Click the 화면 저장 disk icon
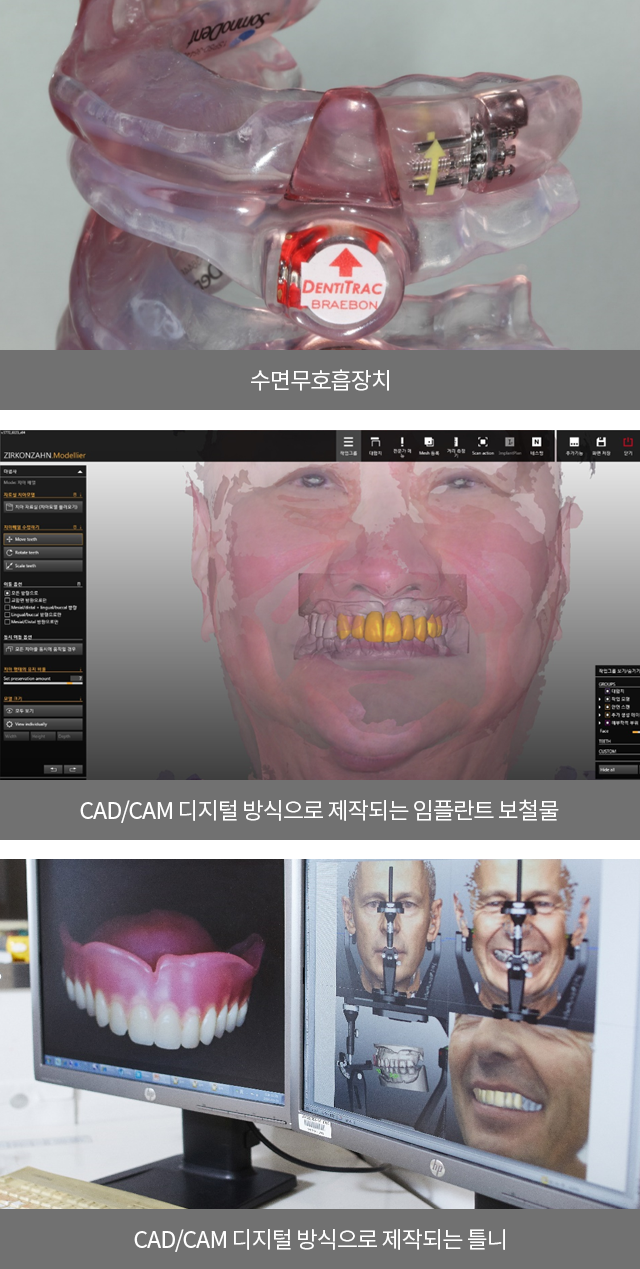The height and width of the screenshot is (1269, 640). [x=601, y=444]
